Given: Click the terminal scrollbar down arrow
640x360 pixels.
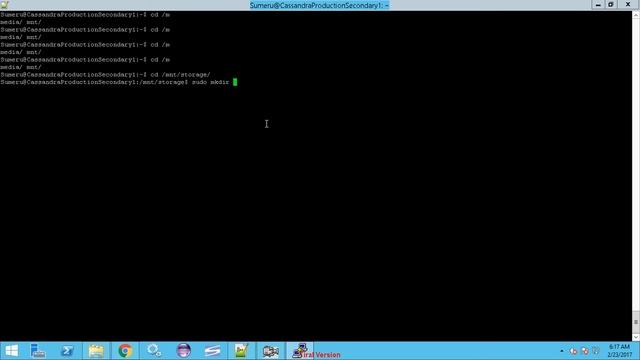Looking at the screenshot, I should tap(636, 337).
